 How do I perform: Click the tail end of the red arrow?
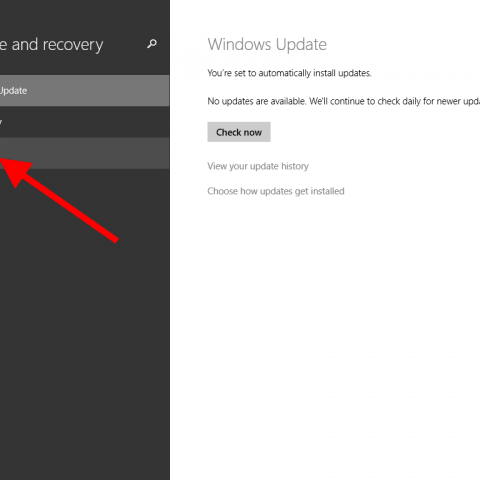(114, 238)
